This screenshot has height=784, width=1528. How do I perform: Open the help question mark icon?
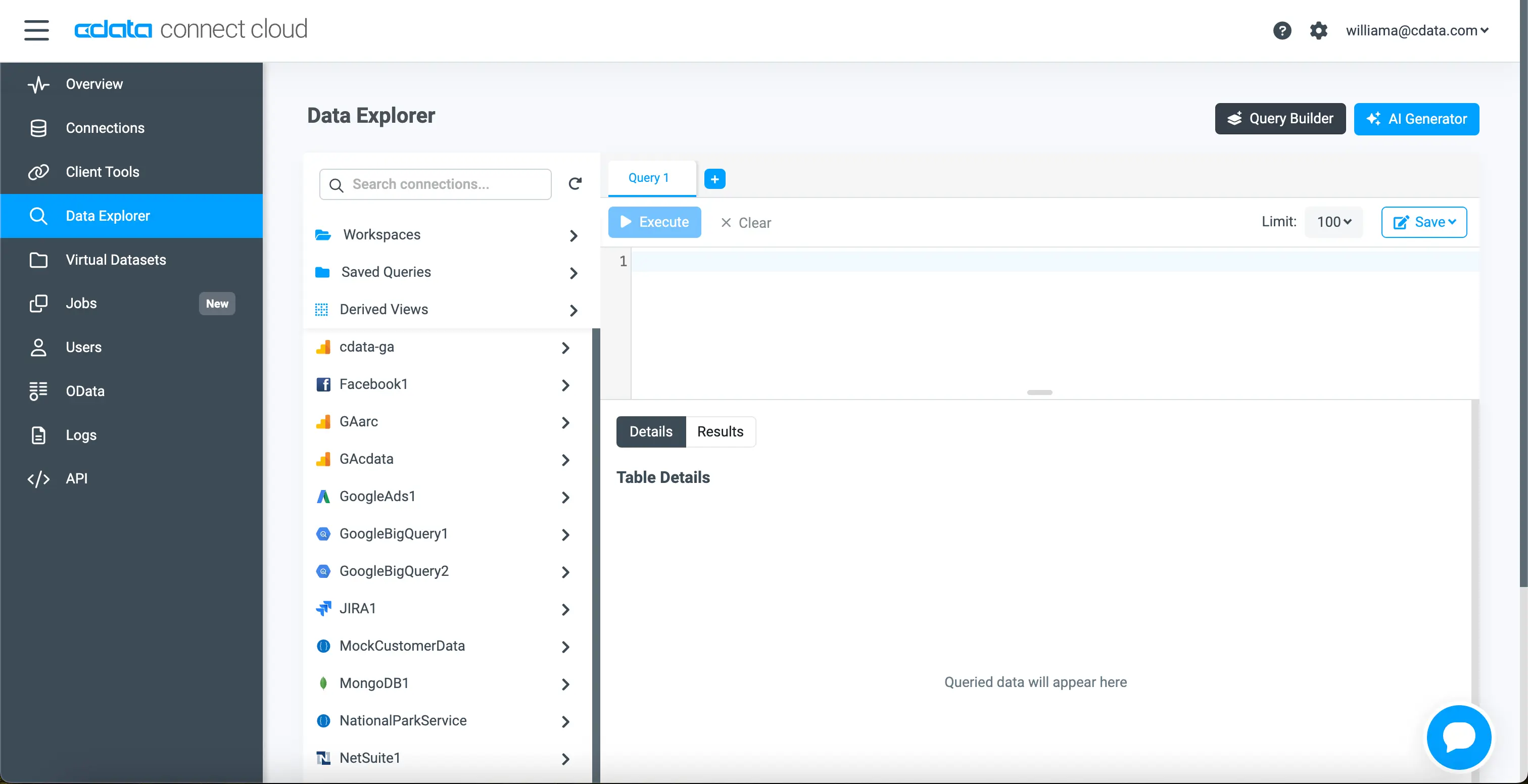(x=1282, y=30)
